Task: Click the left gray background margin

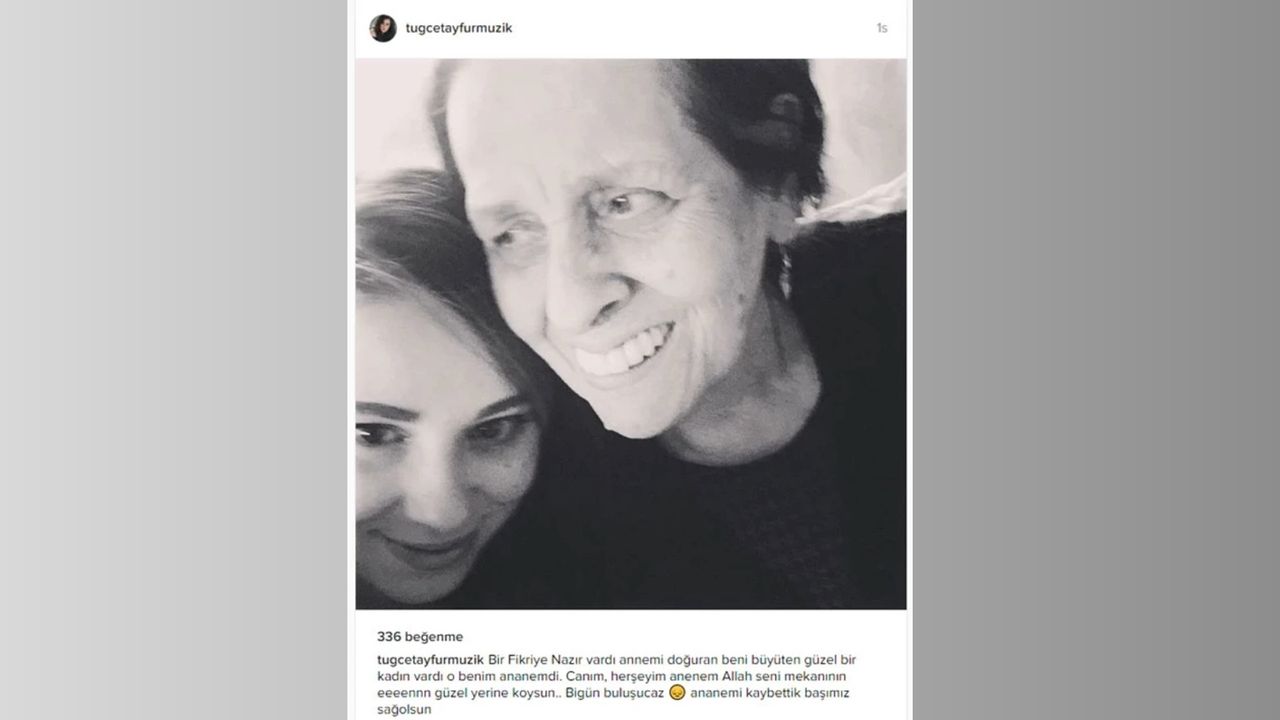Action: [x=170, y=360]
